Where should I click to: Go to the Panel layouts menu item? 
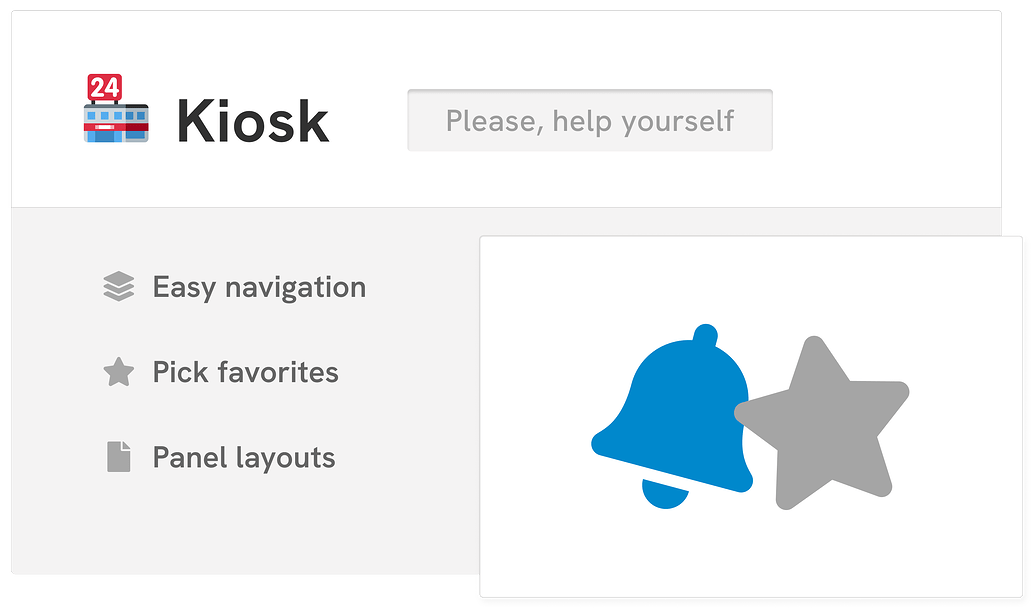(243, 458)
